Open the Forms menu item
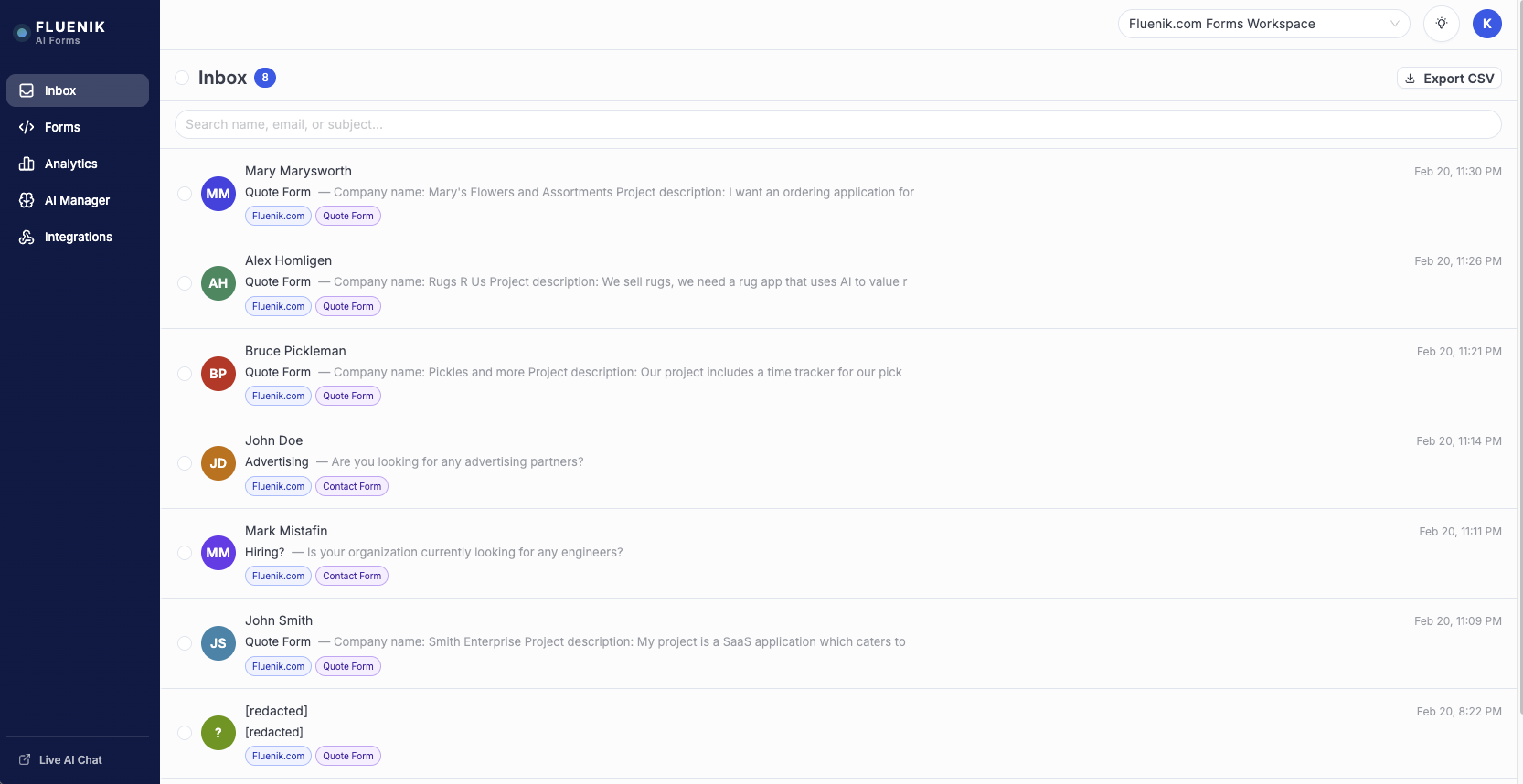The image size is (1523, 784). click(x=62, y=127)
